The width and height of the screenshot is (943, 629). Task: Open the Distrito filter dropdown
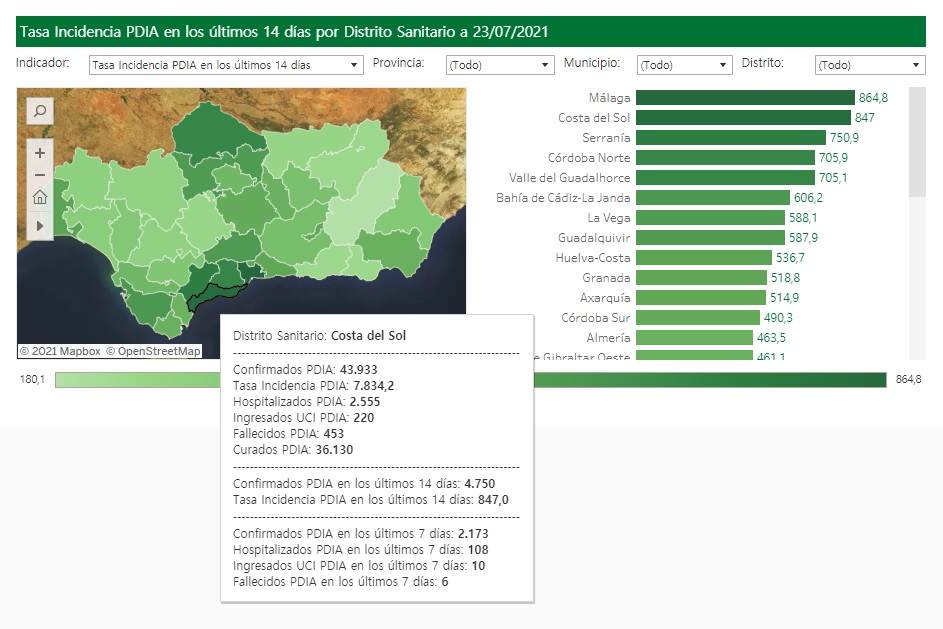click(x=870, y=65)
